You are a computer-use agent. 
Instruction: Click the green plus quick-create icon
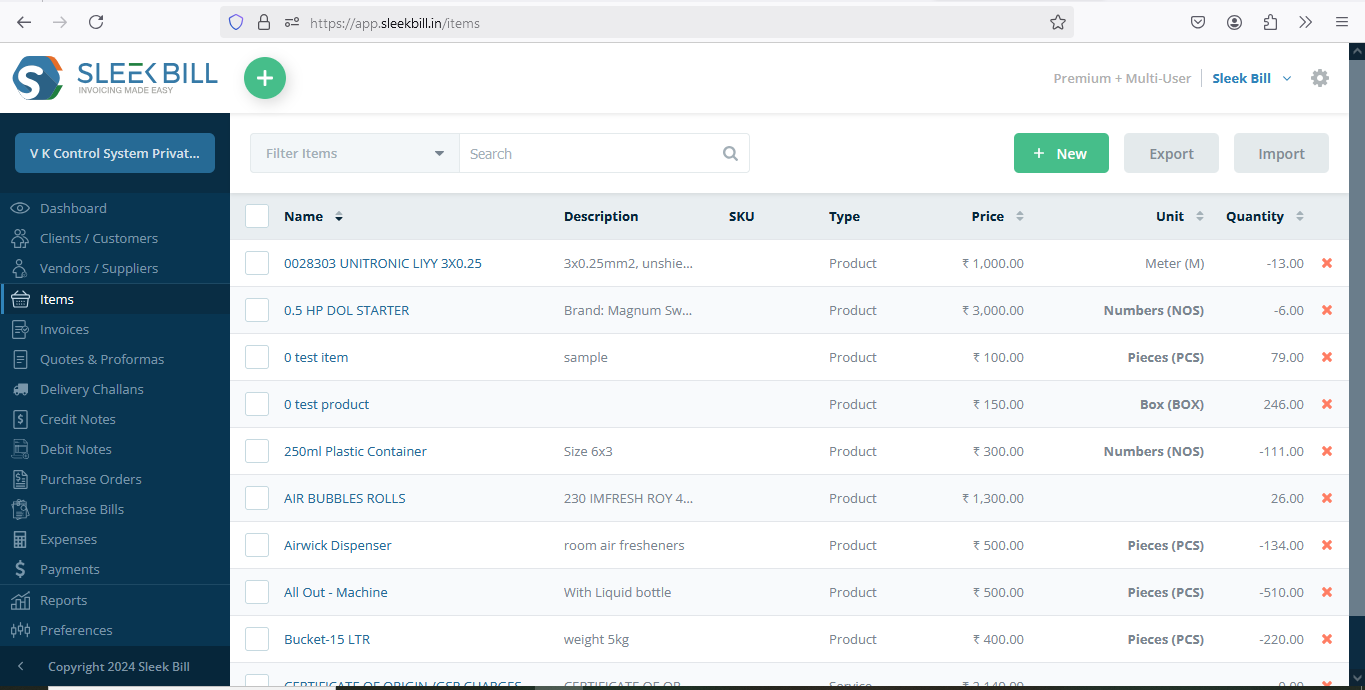point(265,78)
